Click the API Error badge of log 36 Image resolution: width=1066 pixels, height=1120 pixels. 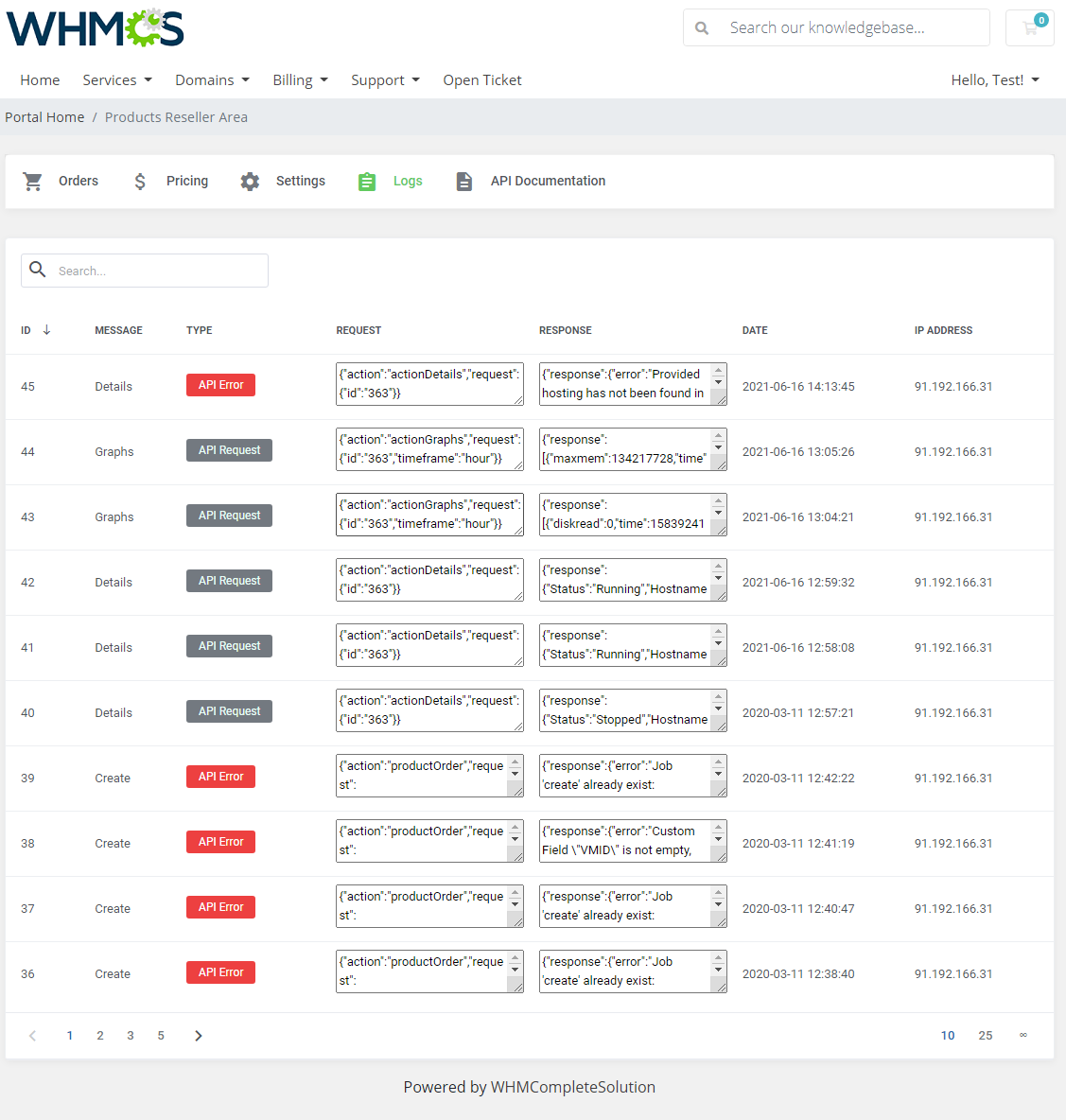(220, 972)
